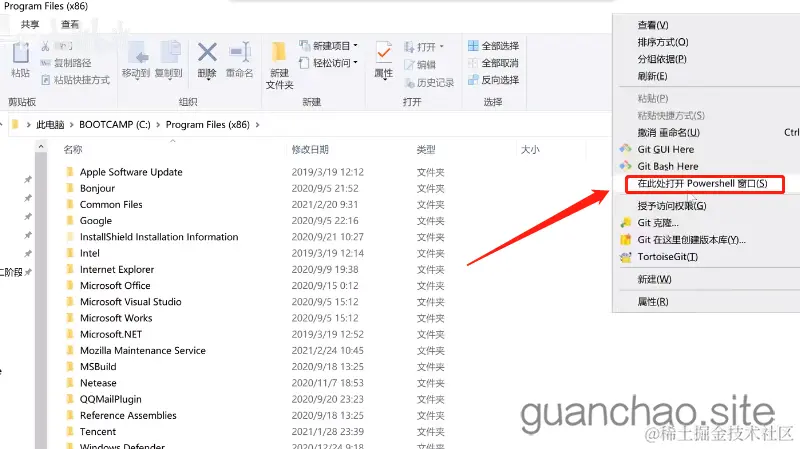
Task: Choose Open PowerShell window here (在此处打开 Powershell 窗口)
Action: point(705,183)
